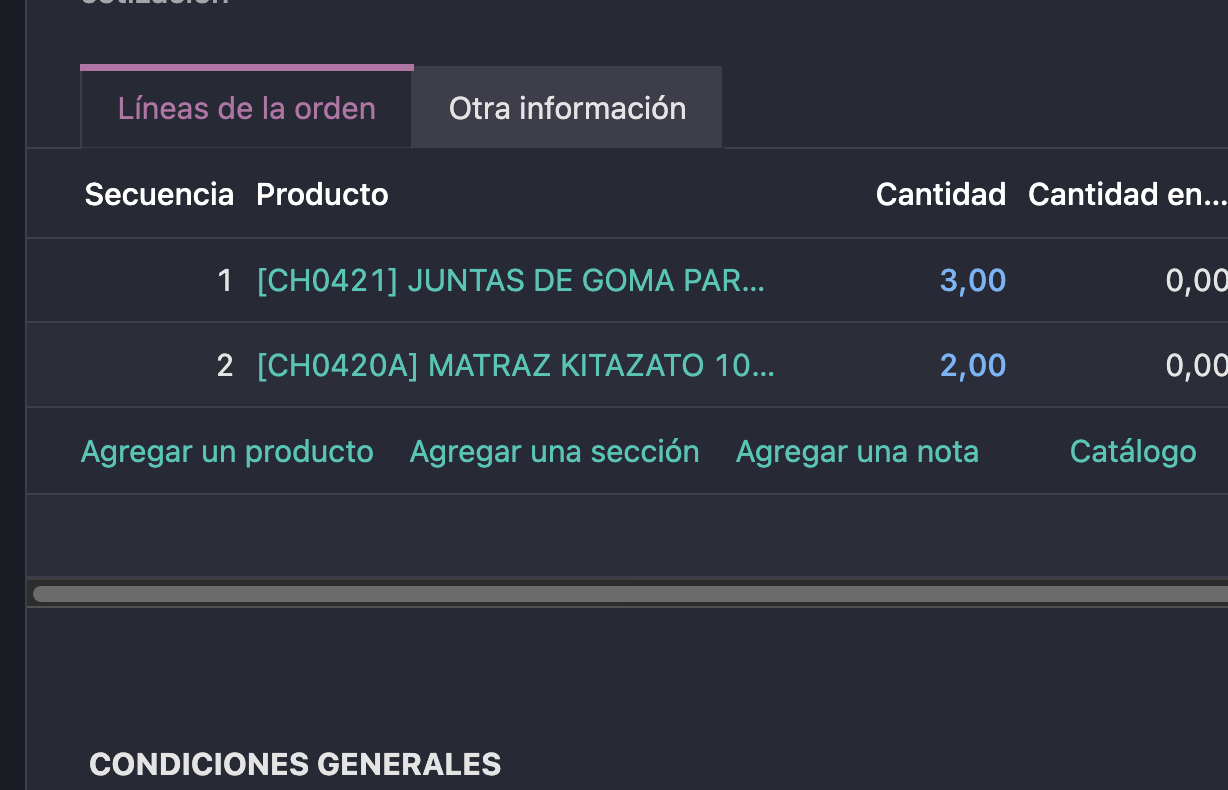Click Agregar una sección
Image resolution: width=1228 pixels, height=790 pixels.
(x=554, y=452)
